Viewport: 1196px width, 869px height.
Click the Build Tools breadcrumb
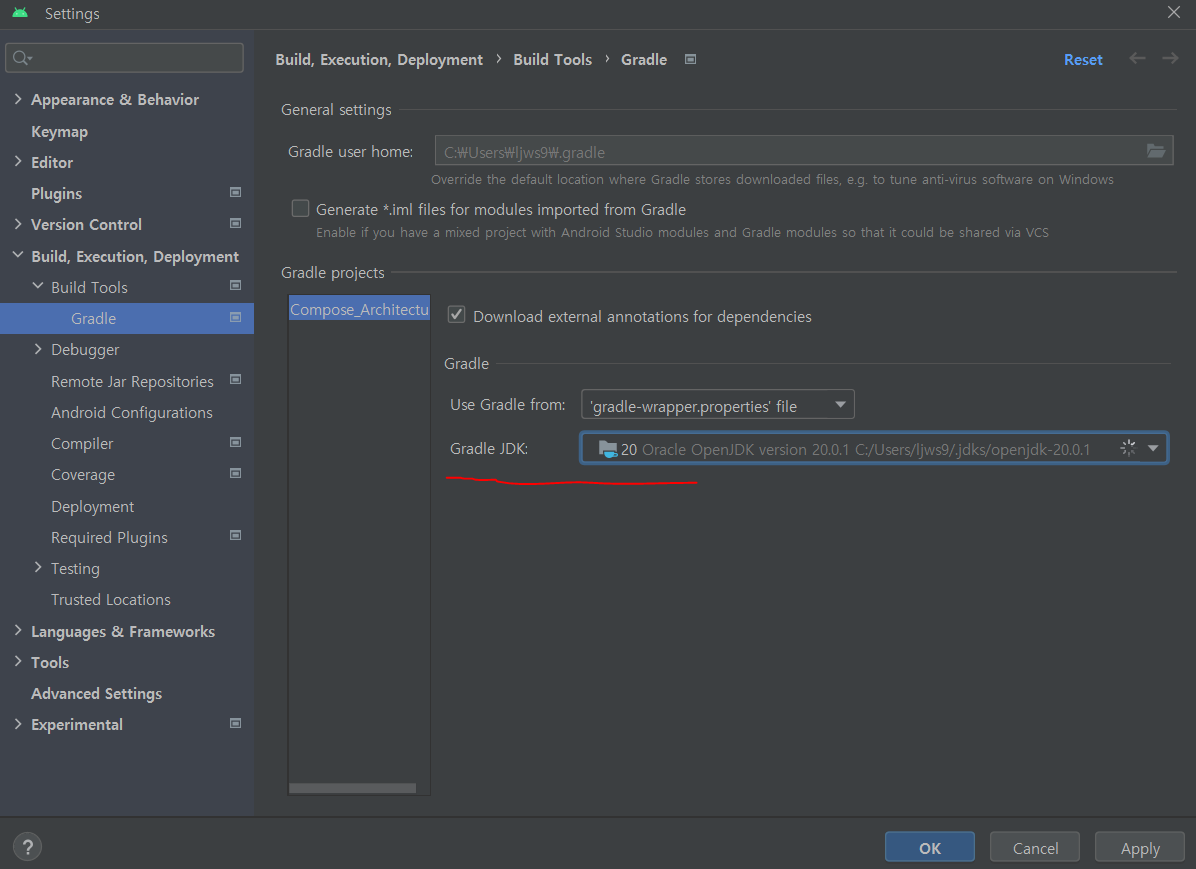point(552,60)
